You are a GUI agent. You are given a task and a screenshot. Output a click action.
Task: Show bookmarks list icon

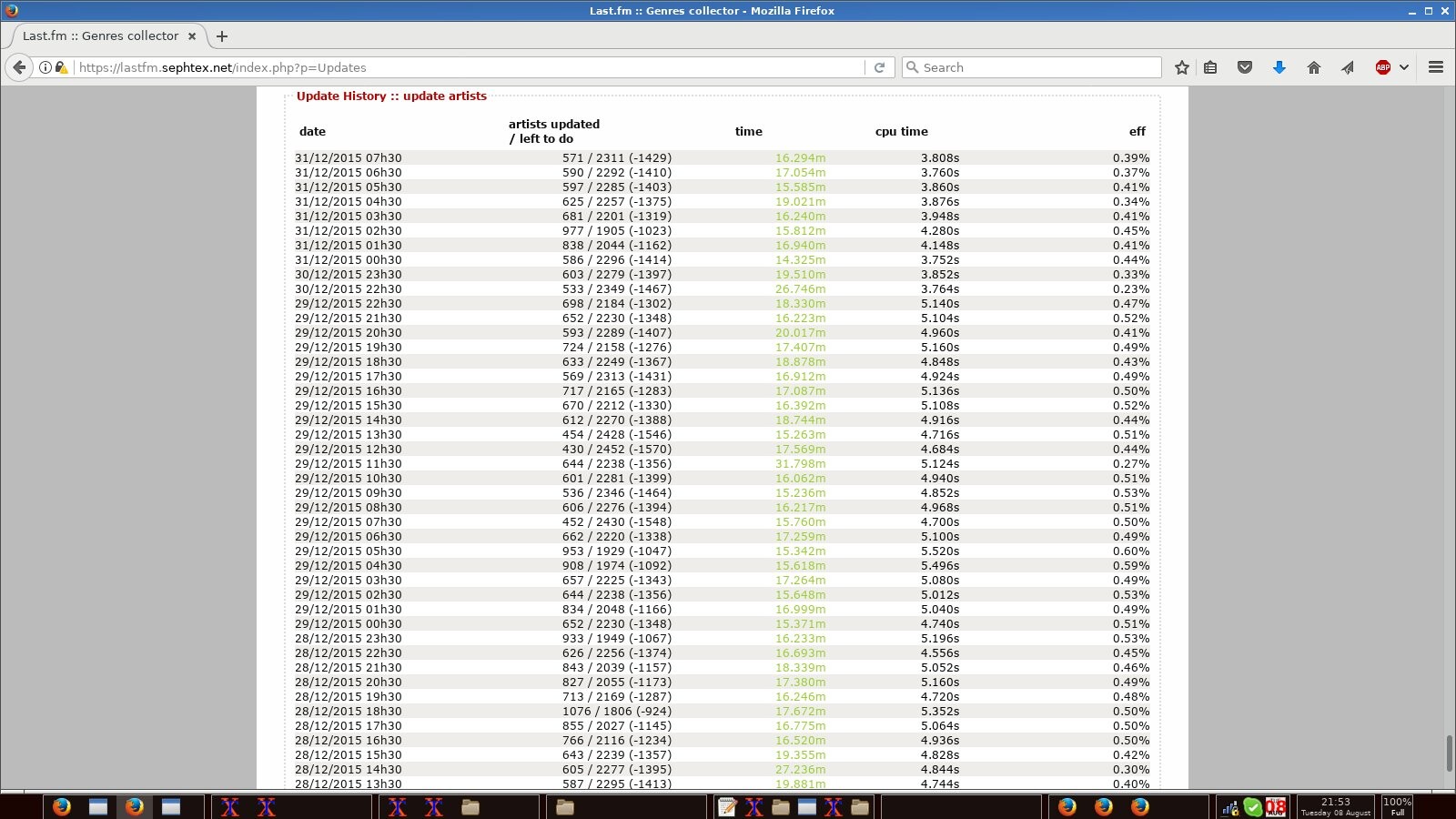click(x=1210, y=67)
